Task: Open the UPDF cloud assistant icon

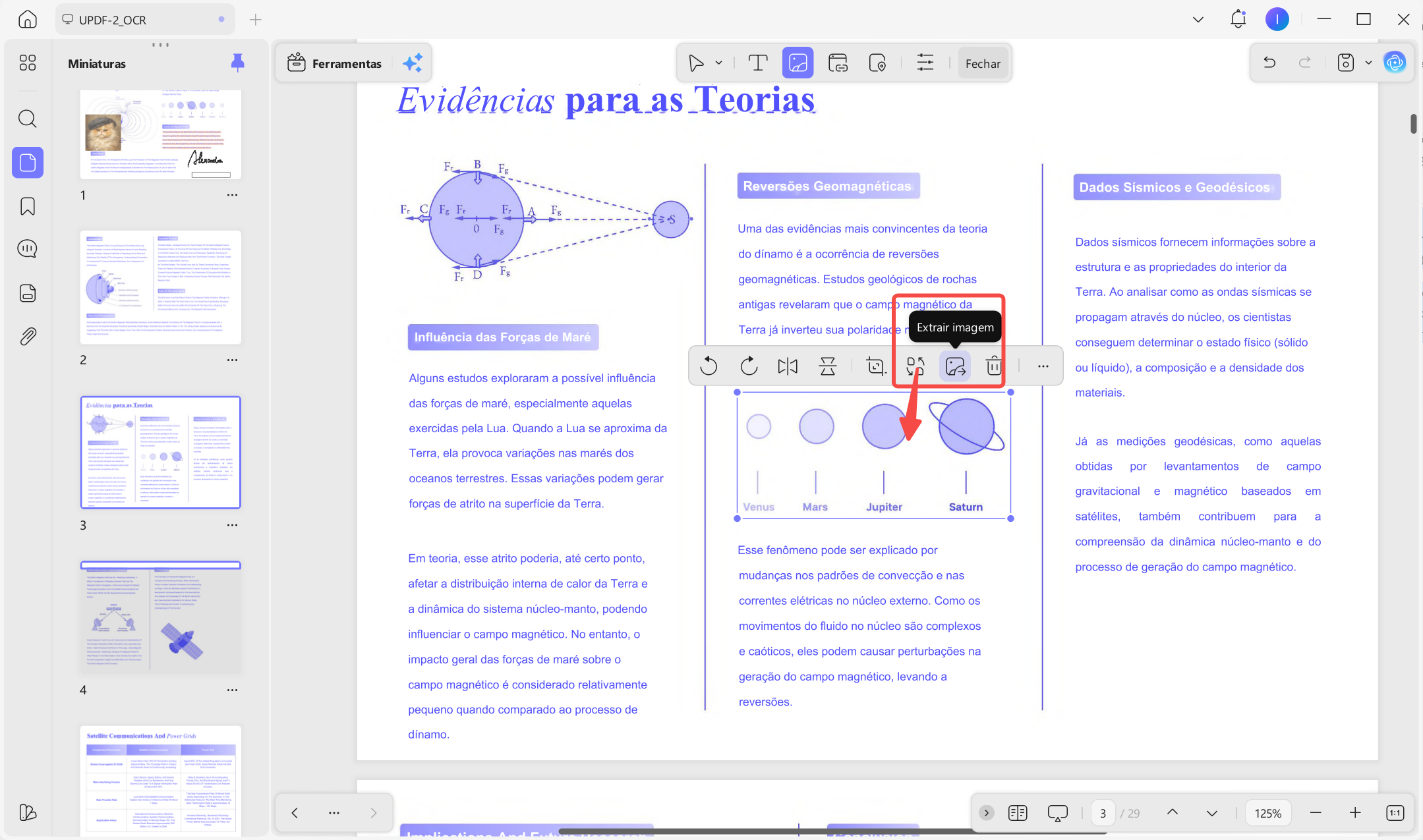Action: click(1395, 63)
